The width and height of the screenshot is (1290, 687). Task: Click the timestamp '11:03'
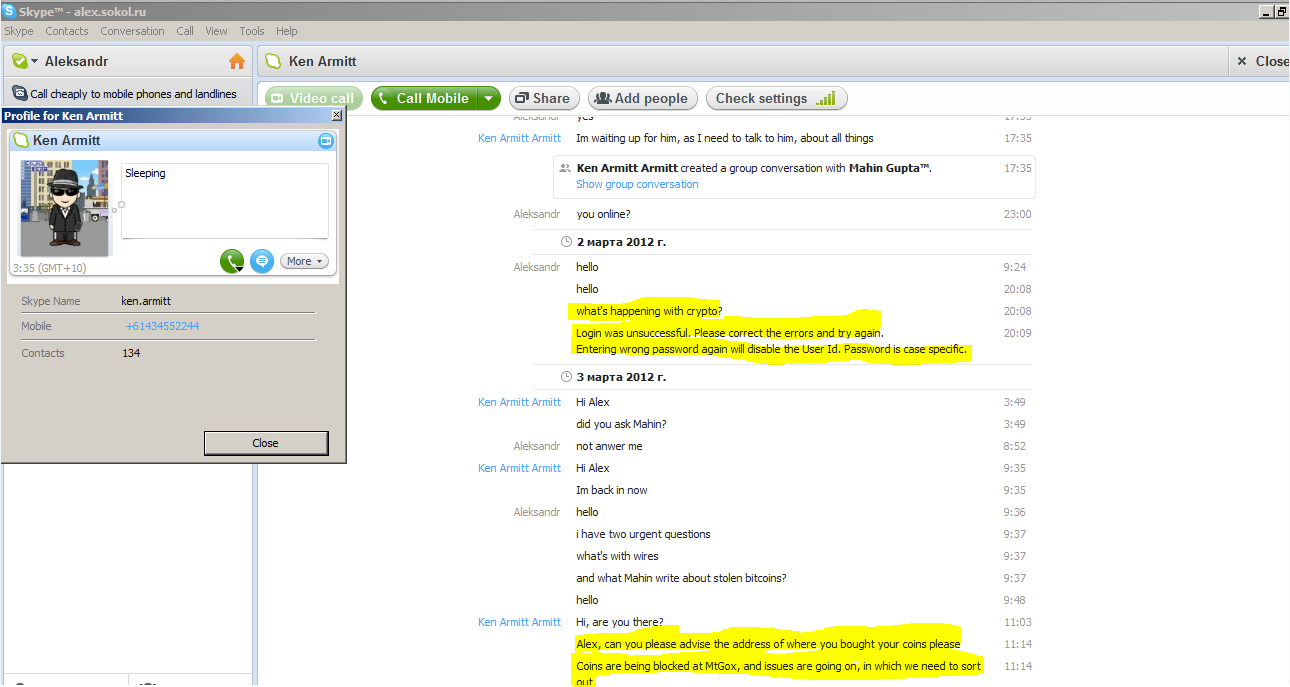1018,622
